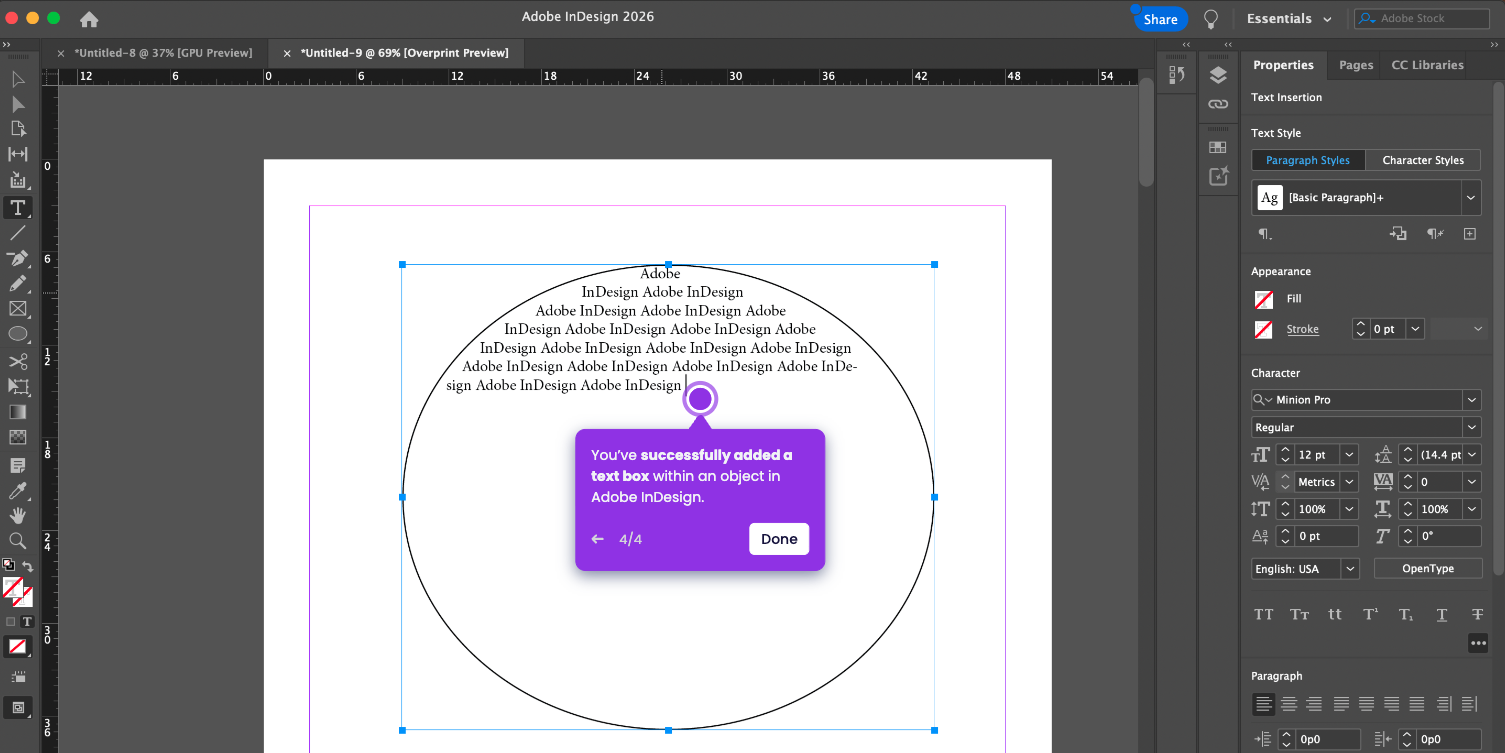
Task: Open the lightbulb Discover icon
Action: [1211, 19]
